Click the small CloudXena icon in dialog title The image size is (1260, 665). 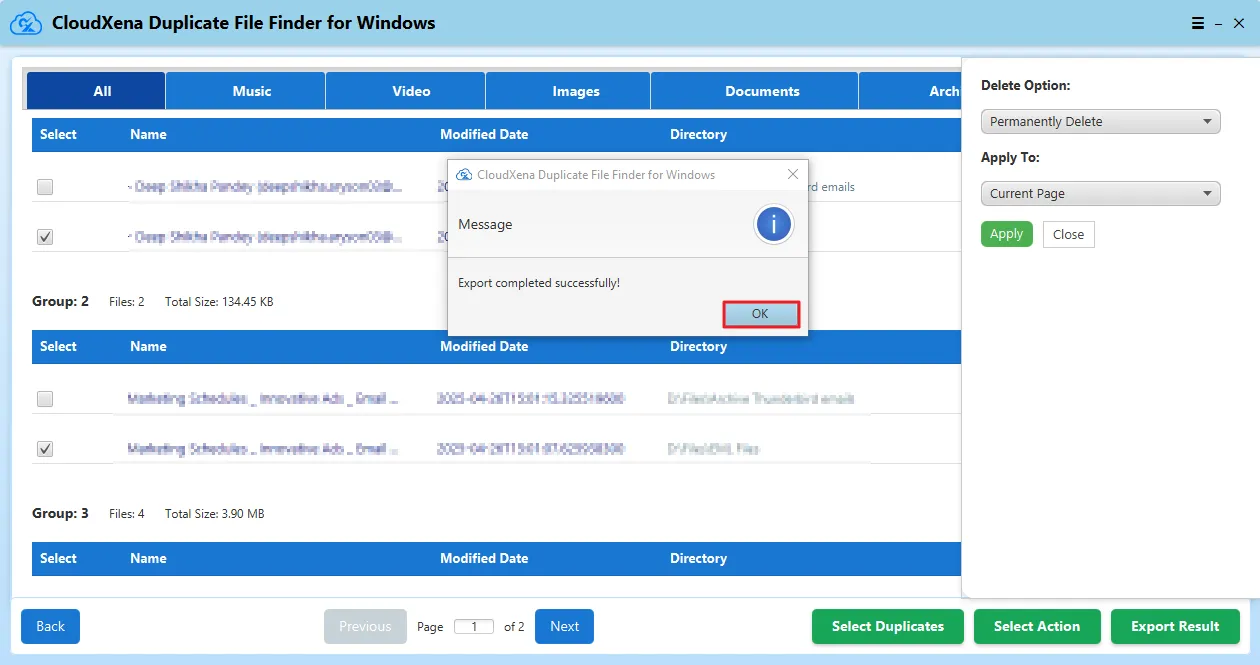click(464, 175)
